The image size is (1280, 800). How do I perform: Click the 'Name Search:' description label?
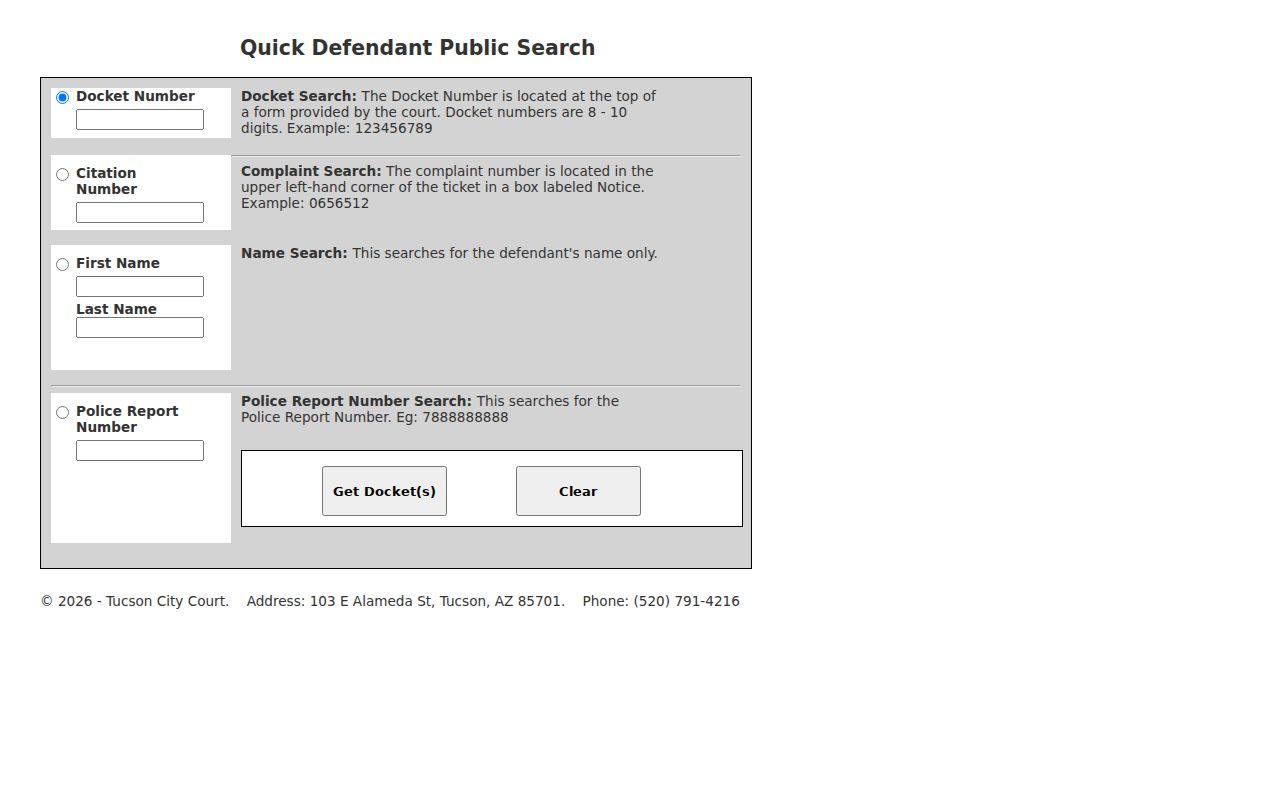pos(294,253)
